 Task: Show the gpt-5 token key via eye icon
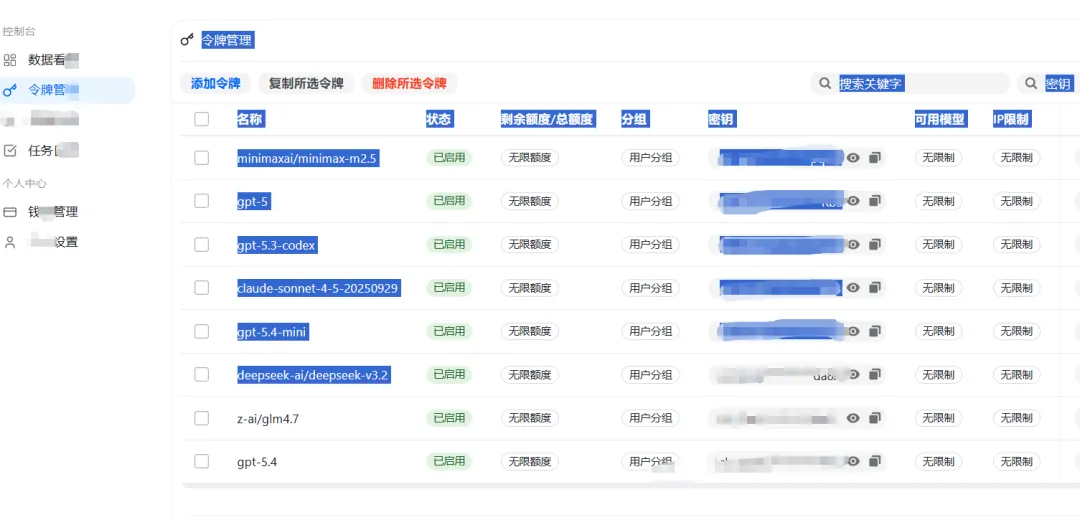(x=853, y=201)
